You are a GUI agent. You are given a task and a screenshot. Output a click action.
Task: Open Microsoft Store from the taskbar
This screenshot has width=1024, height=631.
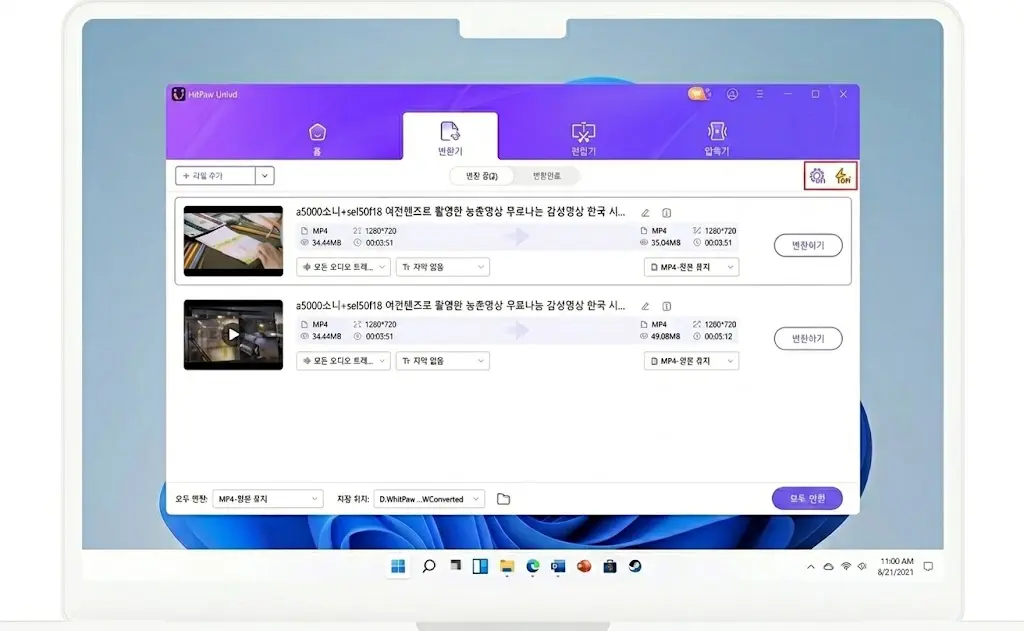(x=609, y=566)
